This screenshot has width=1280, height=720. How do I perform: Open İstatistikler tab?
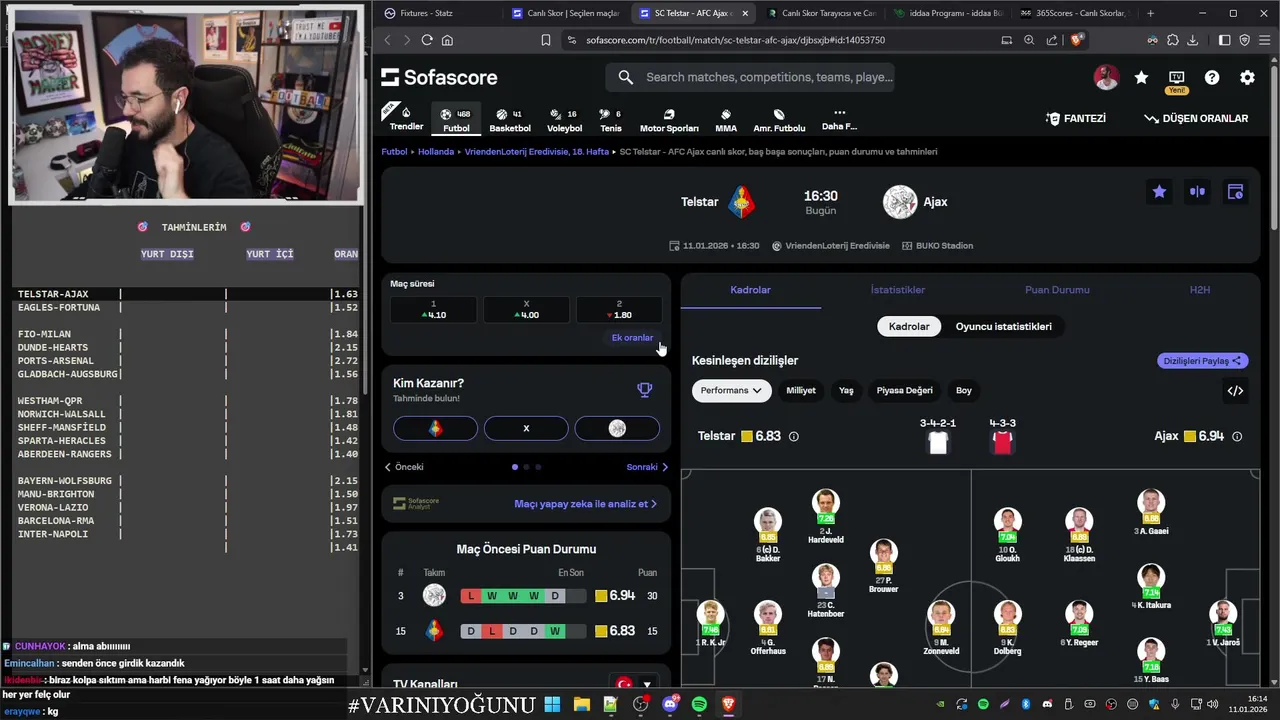pos(897,290)
